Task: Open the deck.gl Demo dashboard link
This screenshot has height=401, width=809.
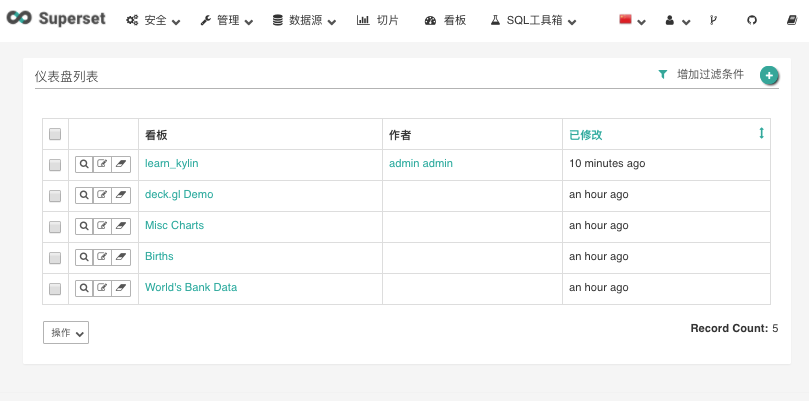Action: tap(179, 195)
